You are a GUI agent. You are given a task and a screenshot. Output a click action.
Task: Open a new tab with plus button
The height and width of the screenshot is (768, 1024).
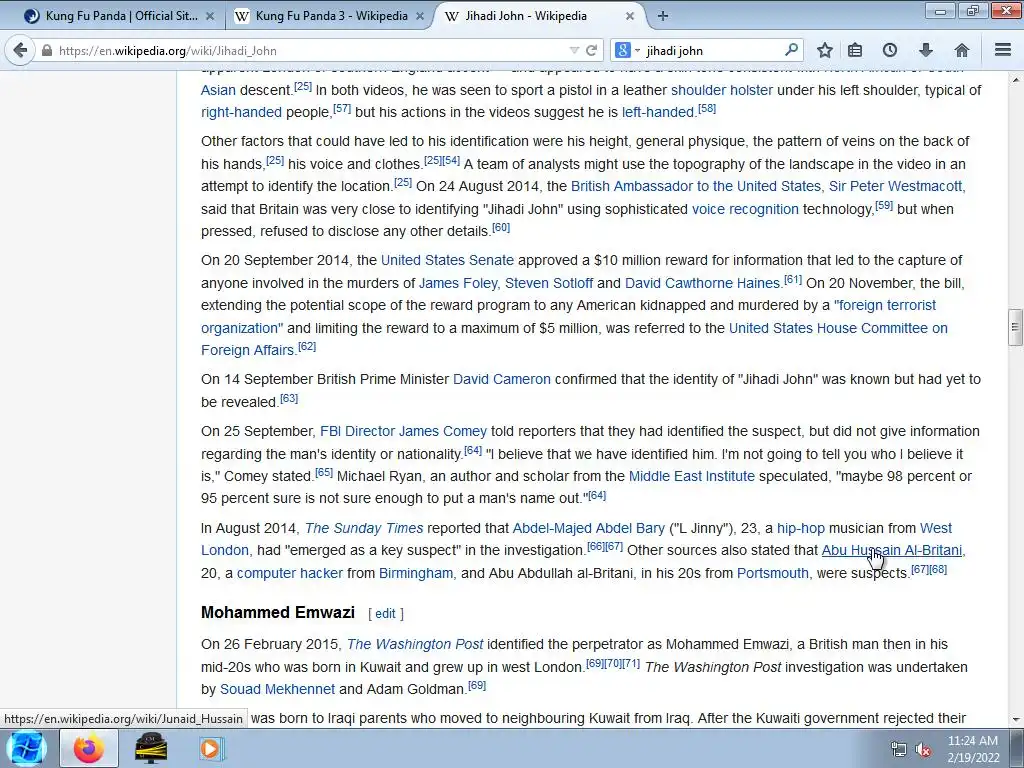coord(663,16)
